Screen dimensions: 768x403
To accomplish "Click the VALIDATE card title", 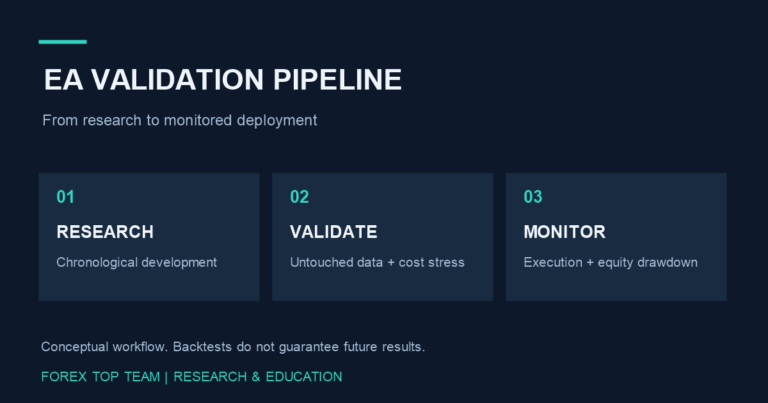I will [334, 232].
